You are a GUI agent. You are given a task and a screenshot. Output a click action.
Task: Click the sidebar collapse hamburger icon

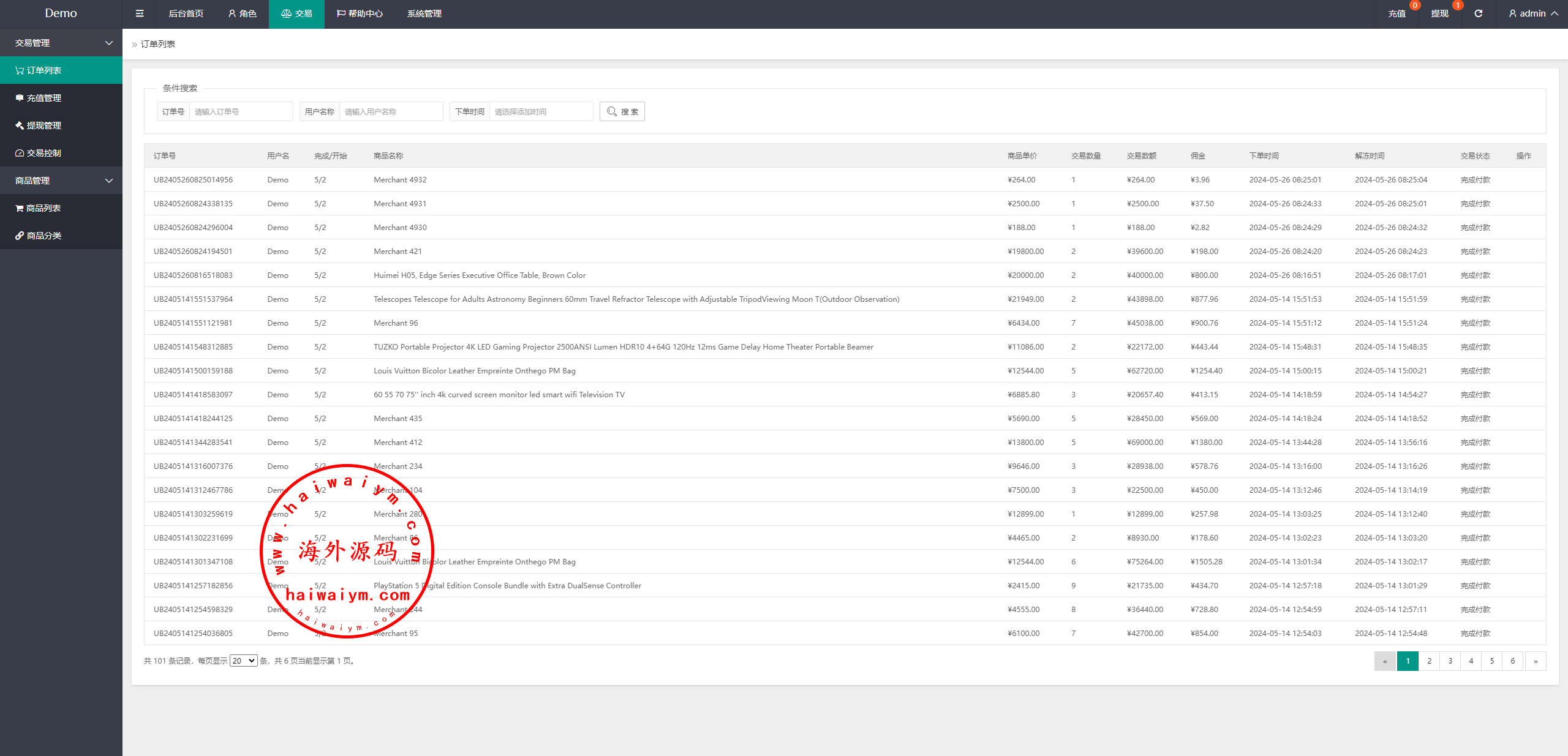click(140, 13)
